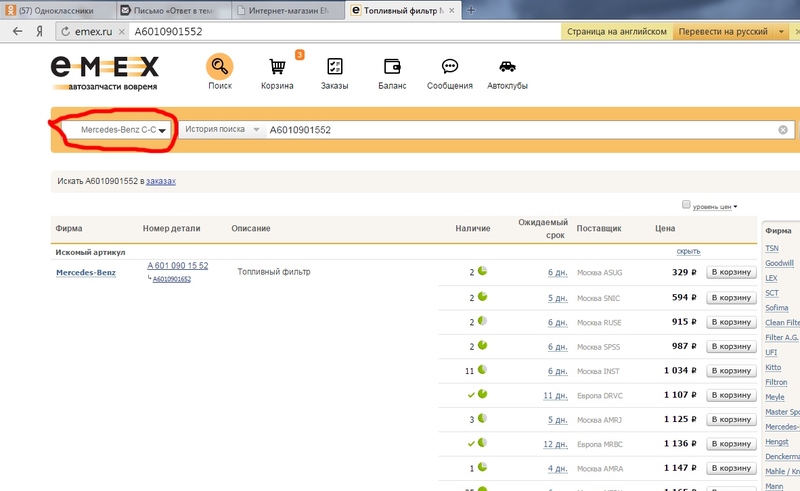Open the Автоклубы car icon
This screenshot has width=800, height=491.
[507, 68]
